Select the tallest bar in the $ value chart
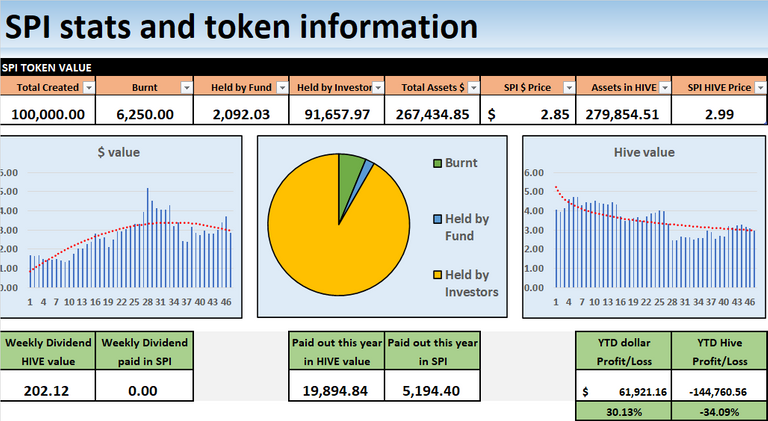This screenshot has width=768, height=421. [147, 237]
